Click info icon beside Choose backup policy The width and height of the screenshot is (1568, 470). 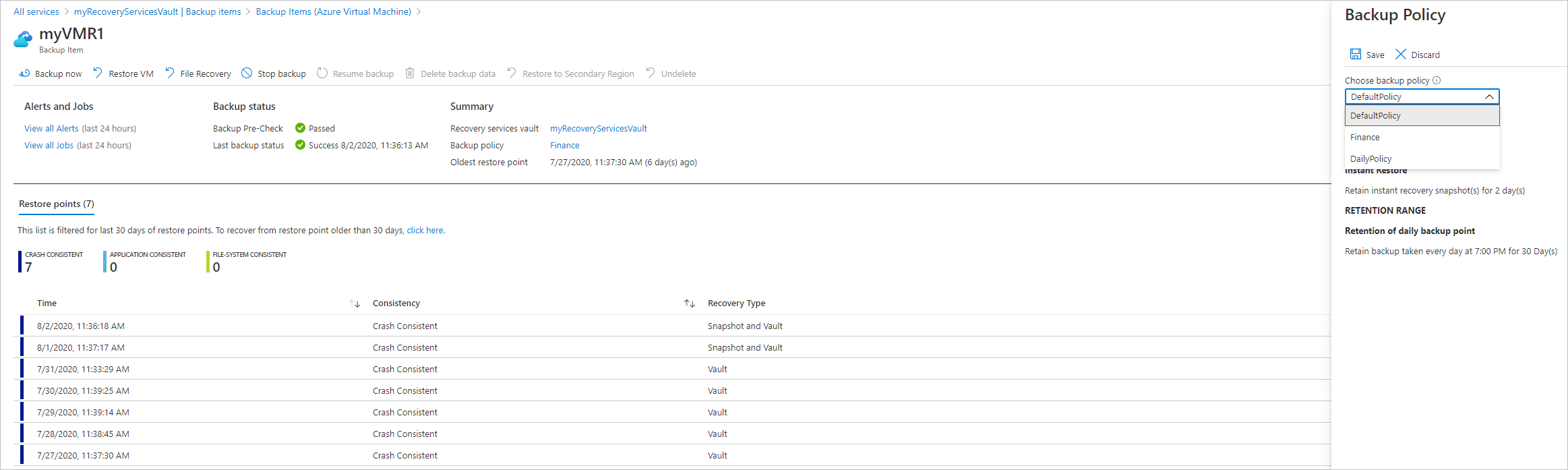[x=1437, y=80]
